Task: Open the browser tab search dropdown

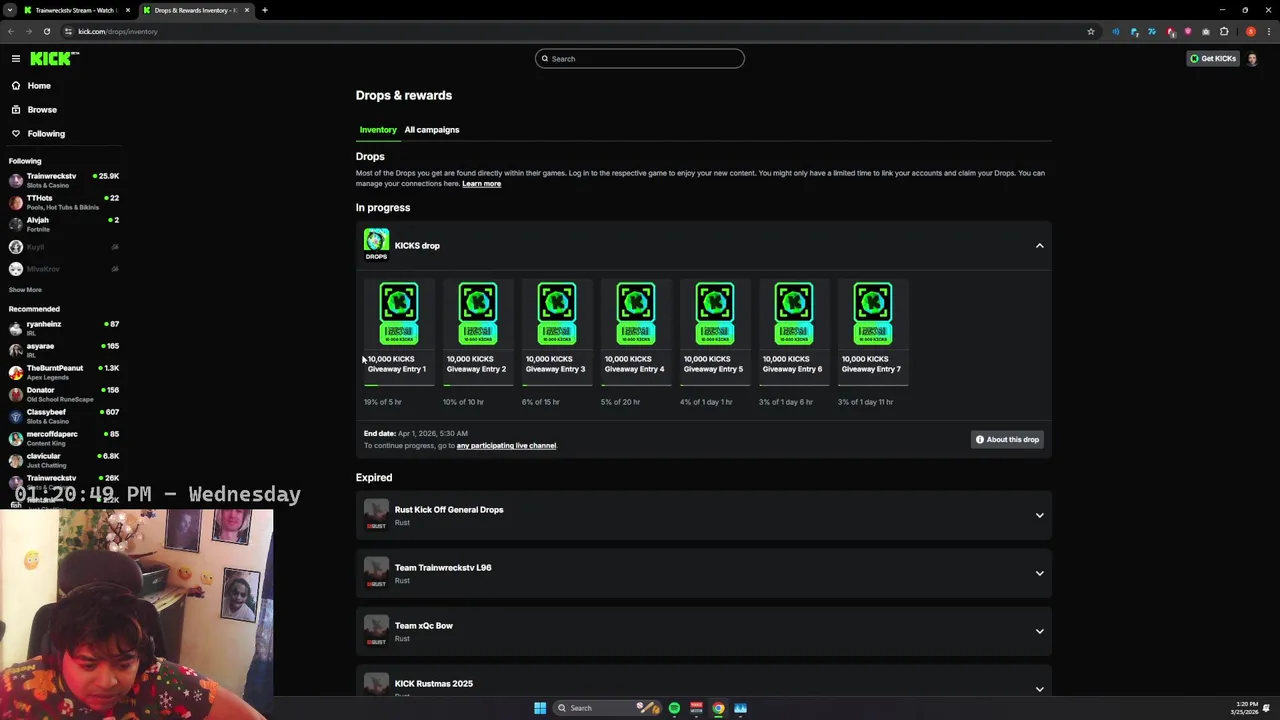Action: pyautogui.click(x=10, y=10)
